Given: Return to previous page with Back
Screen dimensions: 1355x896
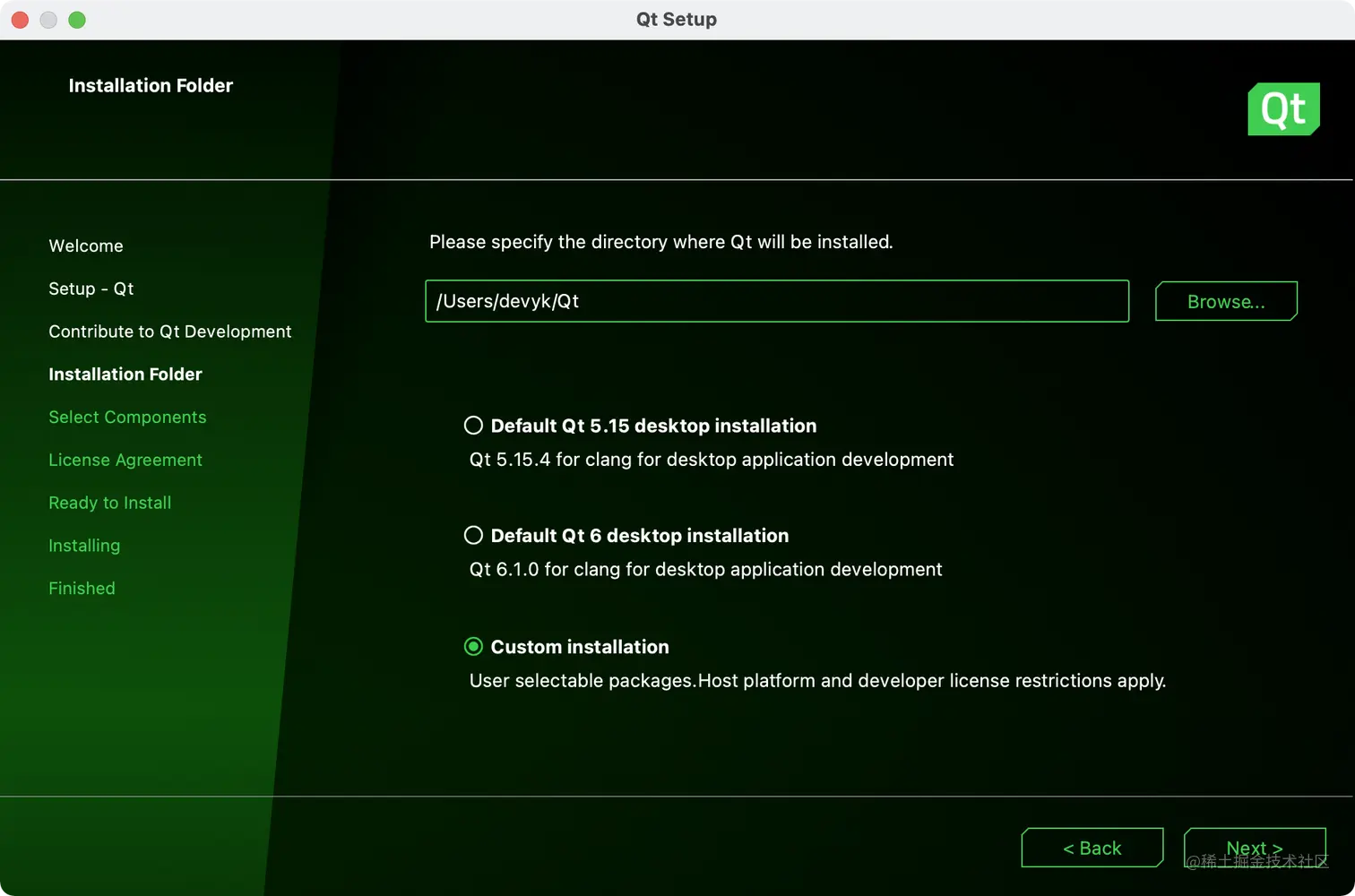Looking at the screenshot, I should (x=1092, y=848).
